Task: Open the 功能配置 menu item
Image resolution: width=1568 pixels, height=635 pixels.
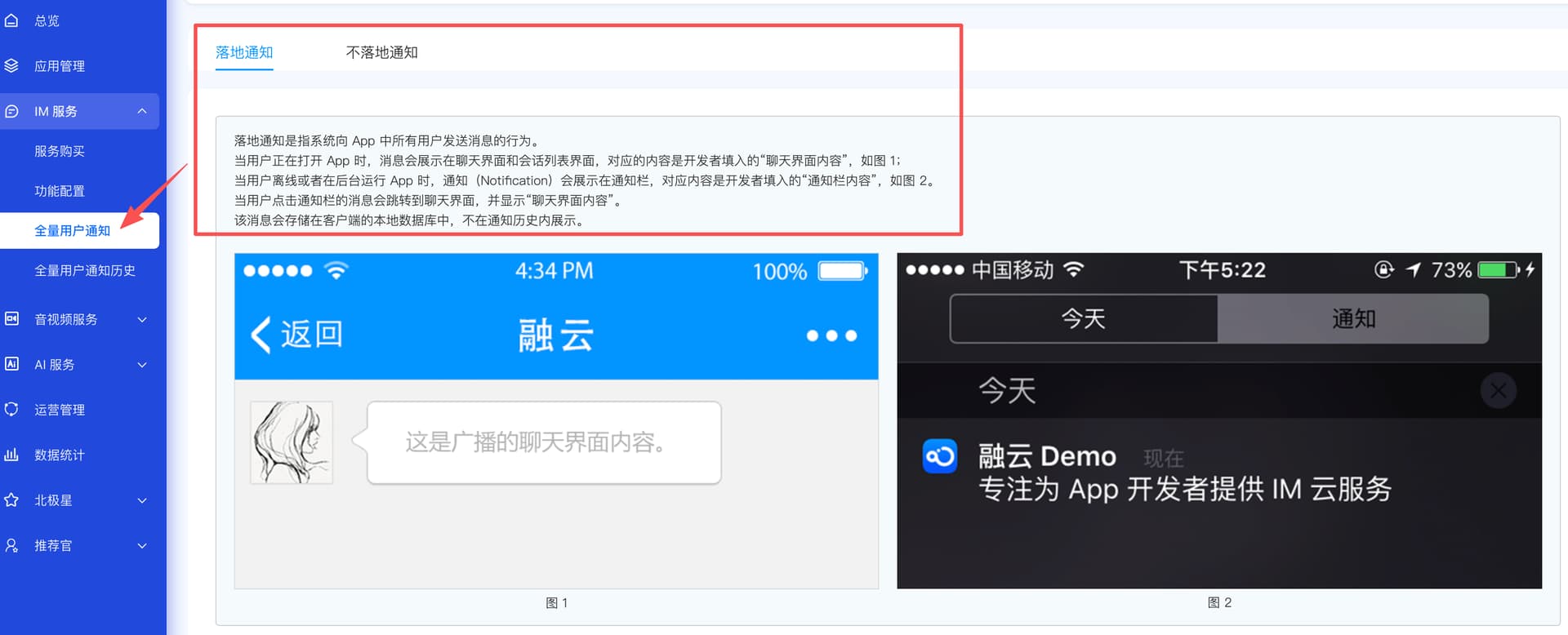Action: [60, 191]
